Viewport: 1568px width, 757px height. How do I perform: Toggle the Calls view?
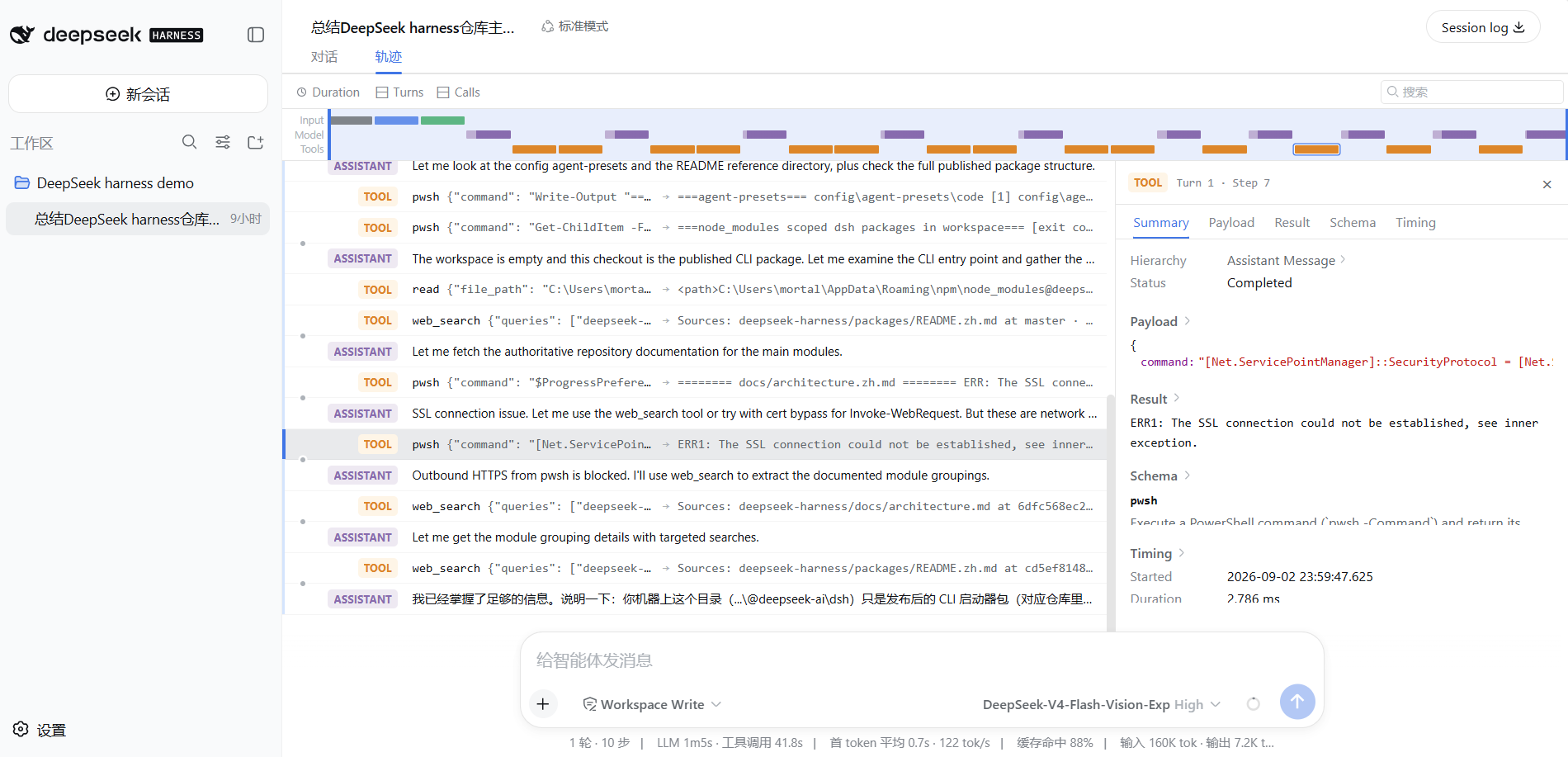459,92
